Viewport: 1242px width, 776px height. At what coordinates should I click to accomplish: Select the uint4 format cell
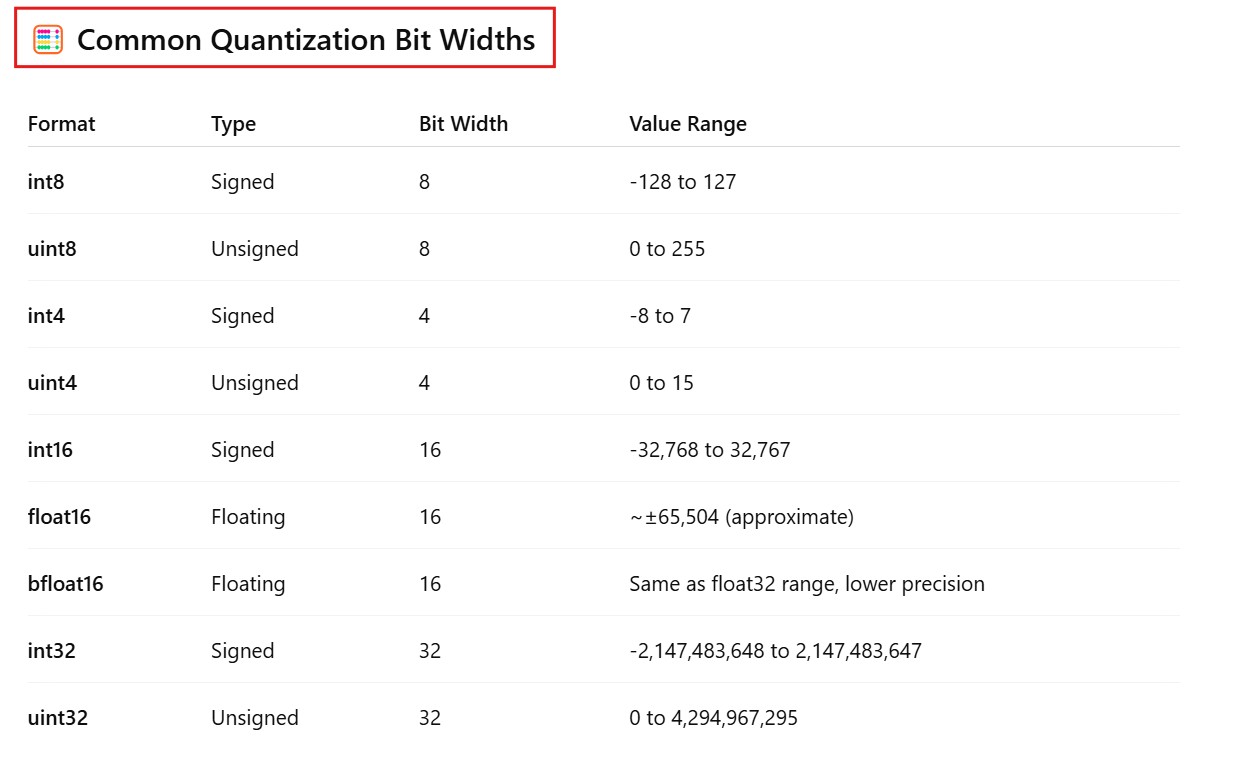(x=52, y=383)
